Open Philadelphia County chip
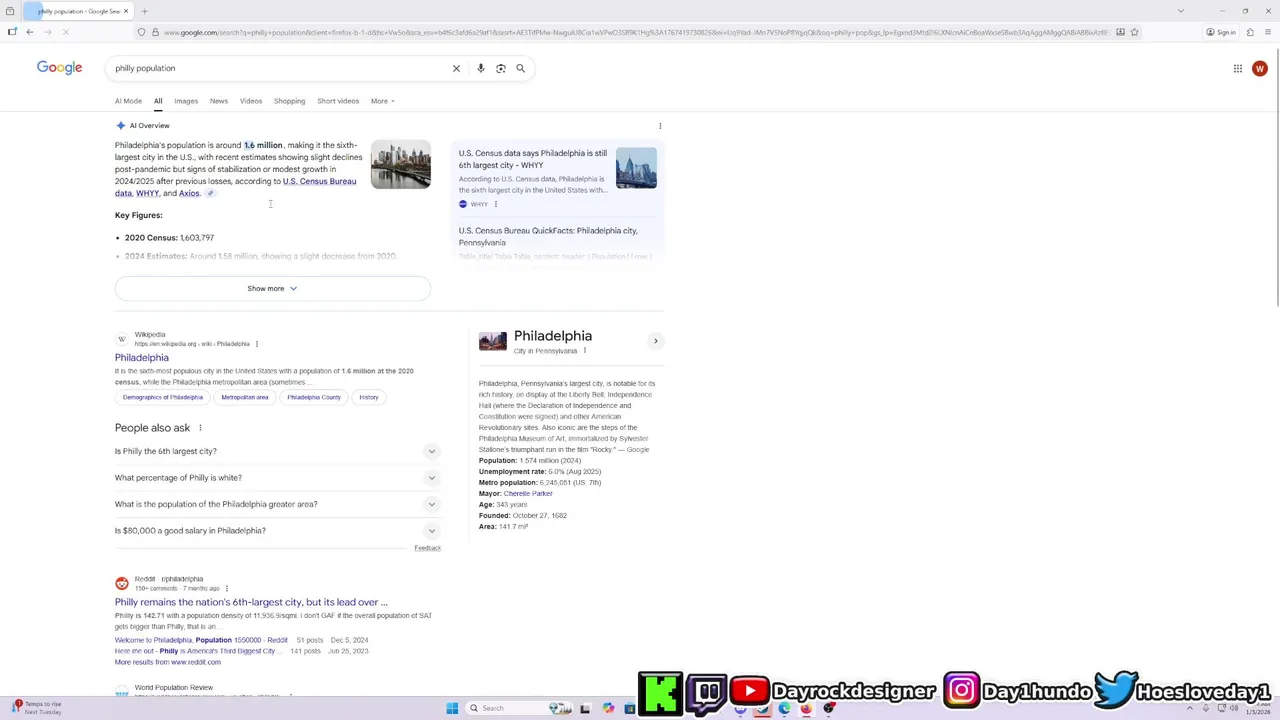Viewport: 1280px width, 720px height. point(314,397)
